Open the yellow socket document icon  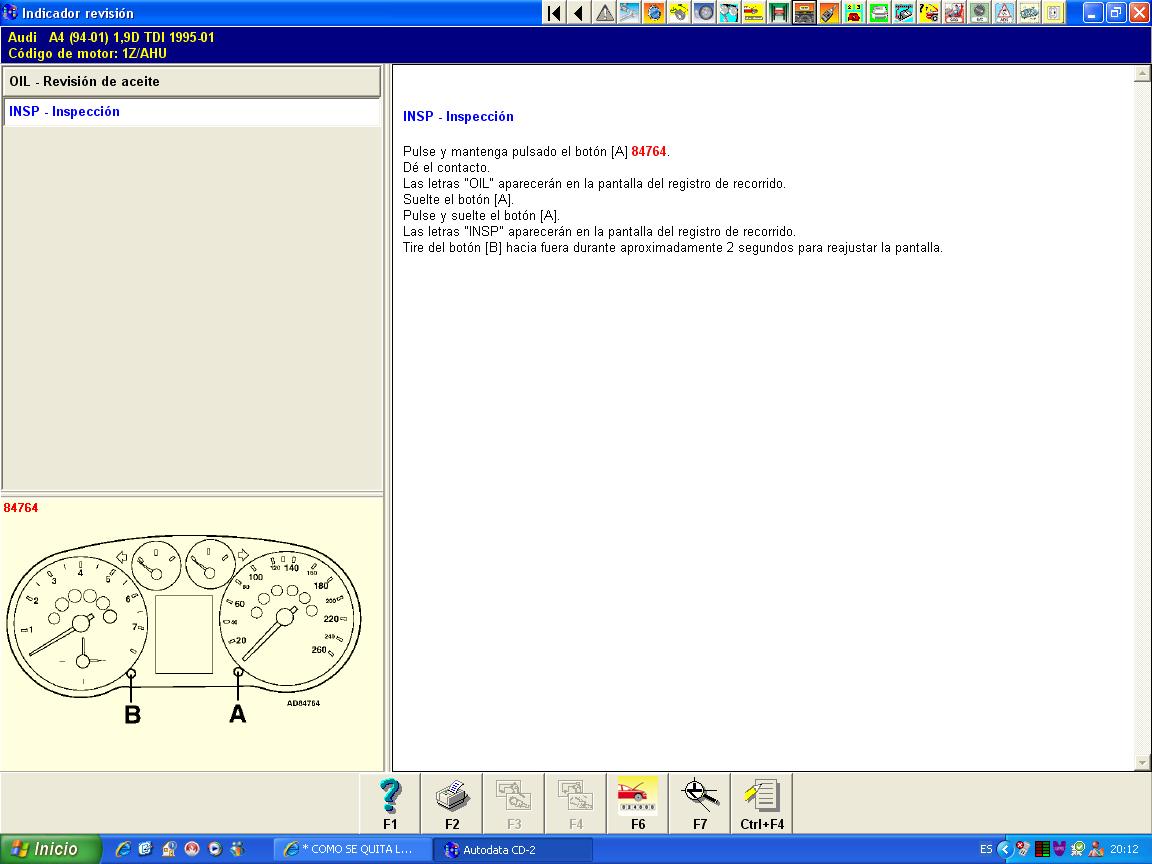click(x=1054, y=12)
